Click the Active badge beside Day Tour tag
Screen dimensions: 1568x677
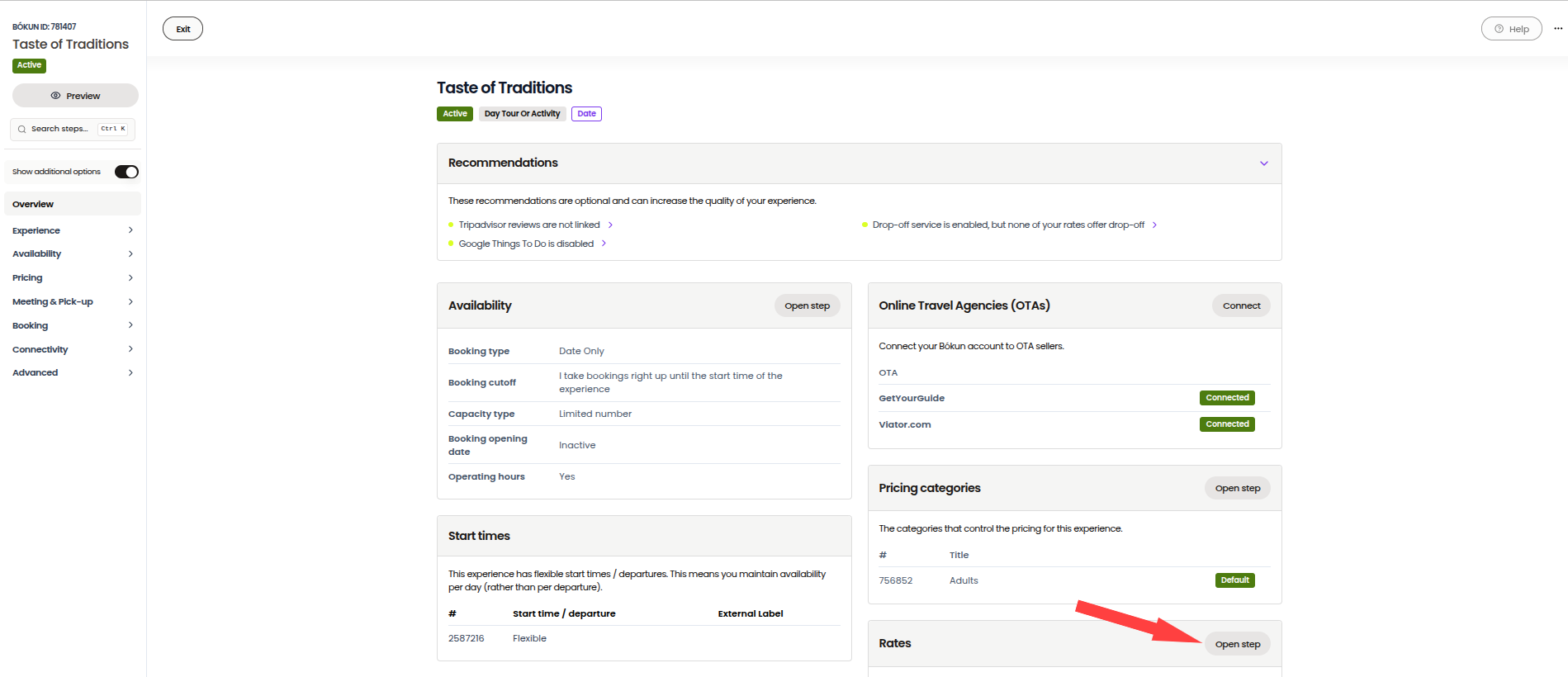point(455,114)
